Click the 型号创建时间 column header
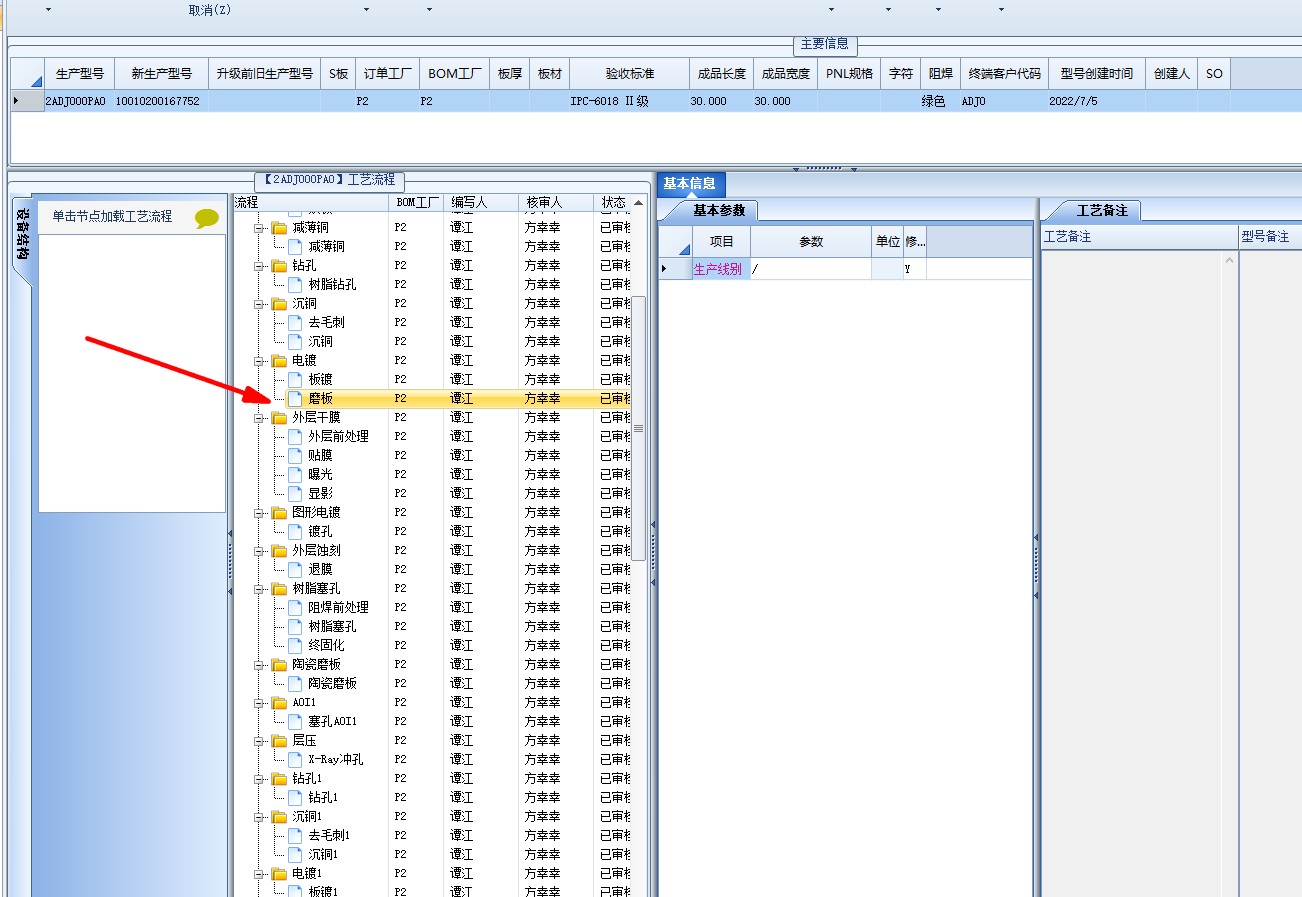 (x=1097, y=74)
